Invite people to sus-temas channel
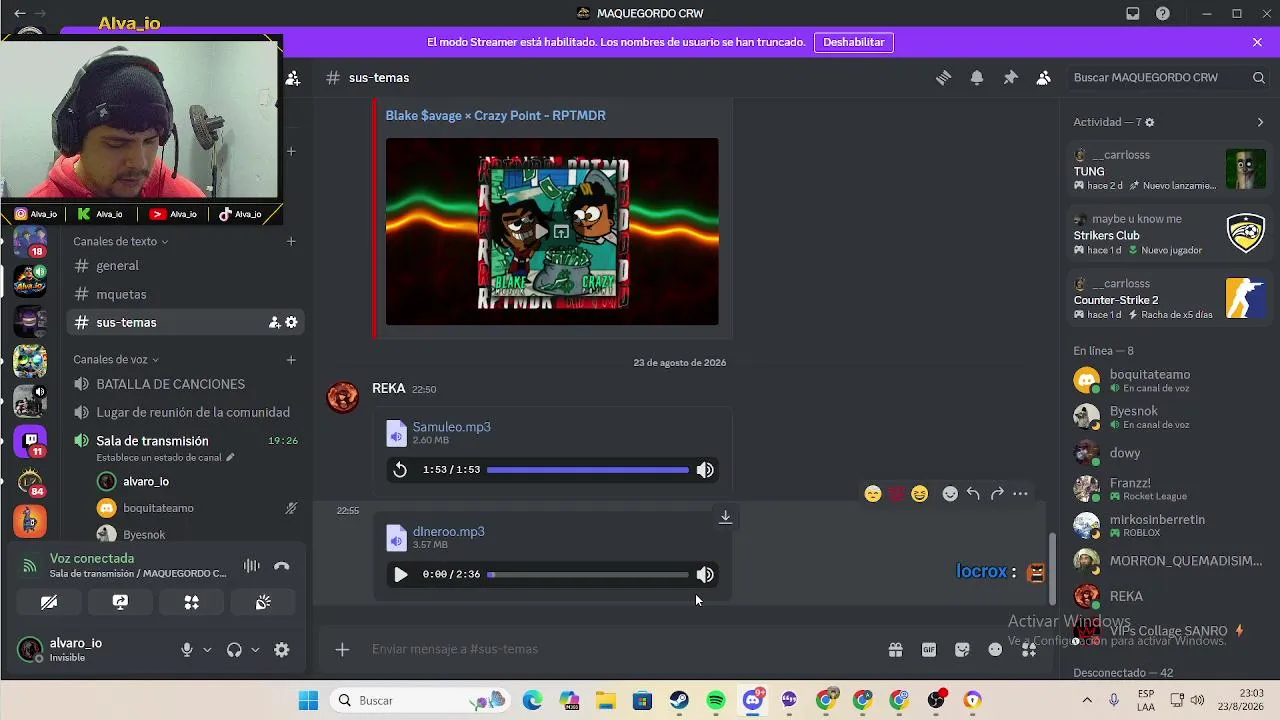Image resolution: width=1280 pixels, height=720 pixels. 274,322
